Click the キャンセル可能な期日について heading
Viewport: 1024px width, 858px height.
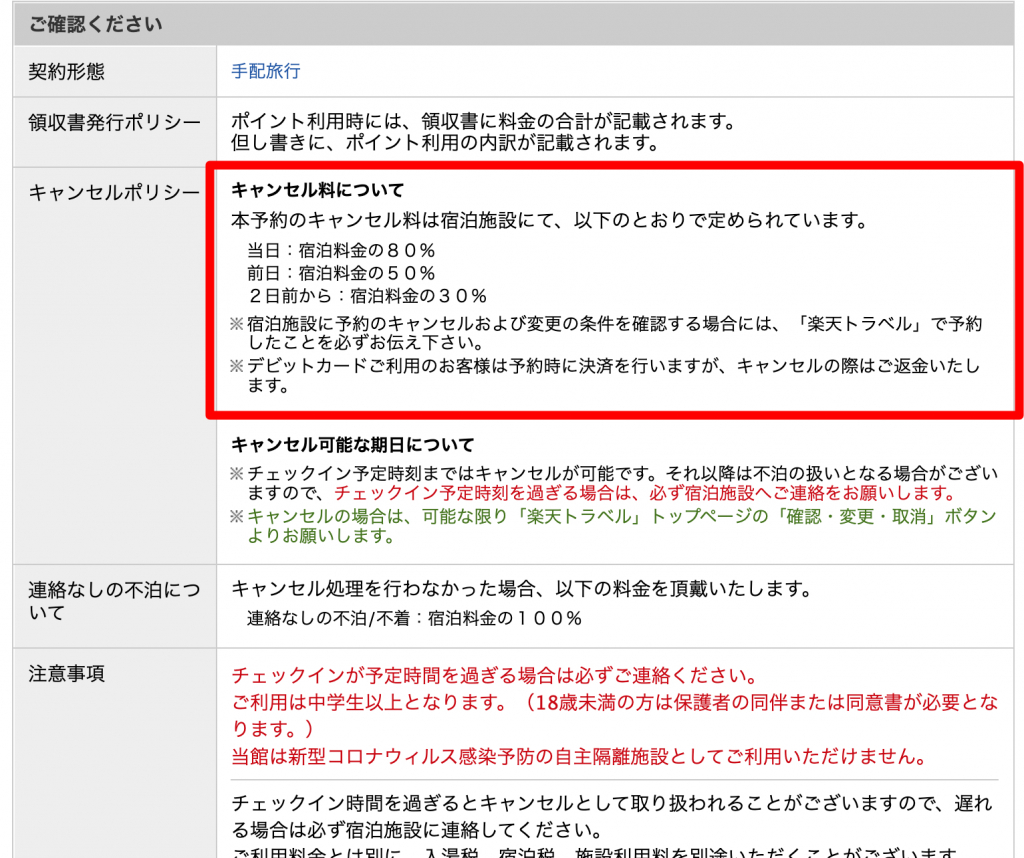coord(352,444)
